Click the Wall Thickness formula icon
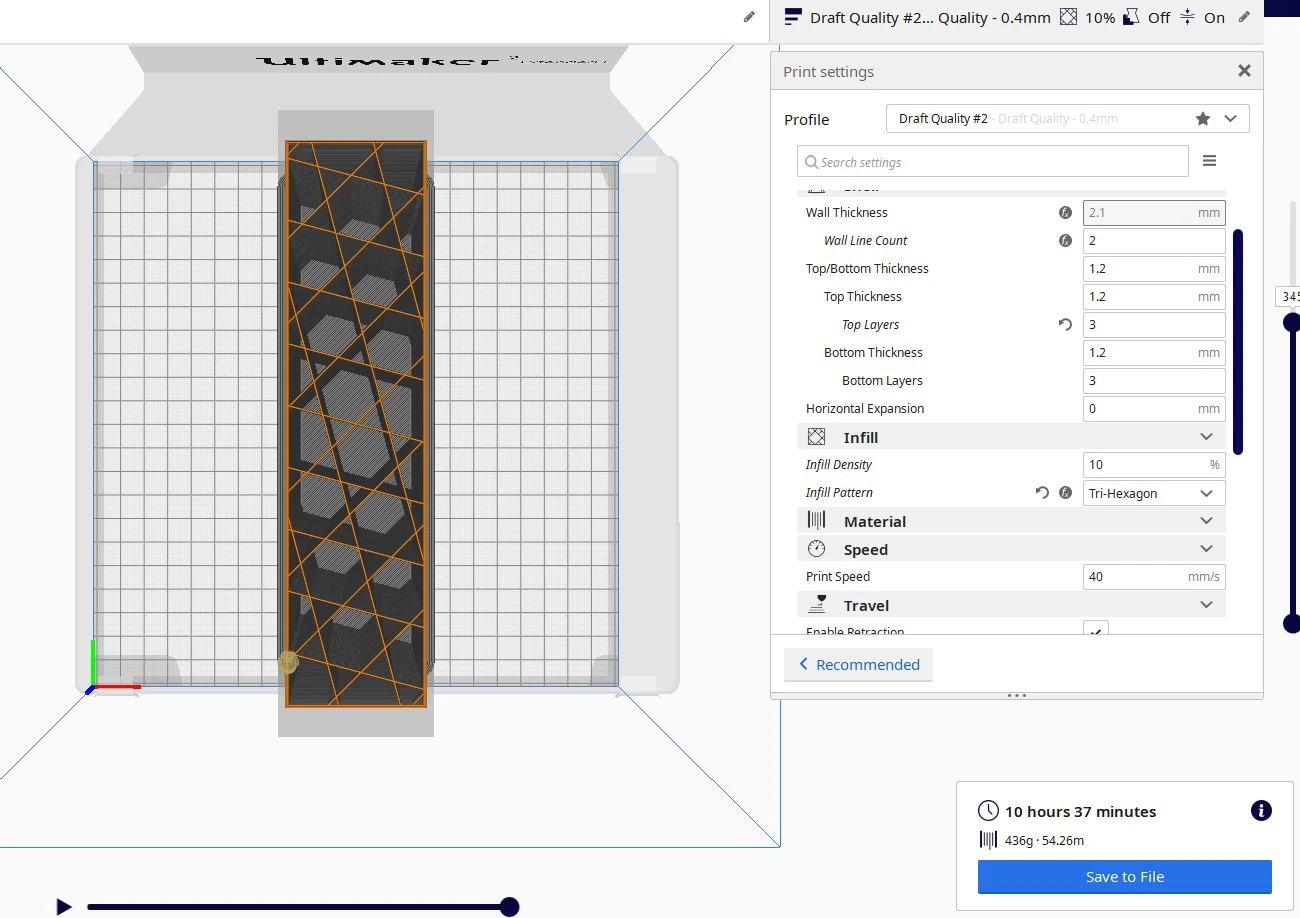 point(1065,213)
